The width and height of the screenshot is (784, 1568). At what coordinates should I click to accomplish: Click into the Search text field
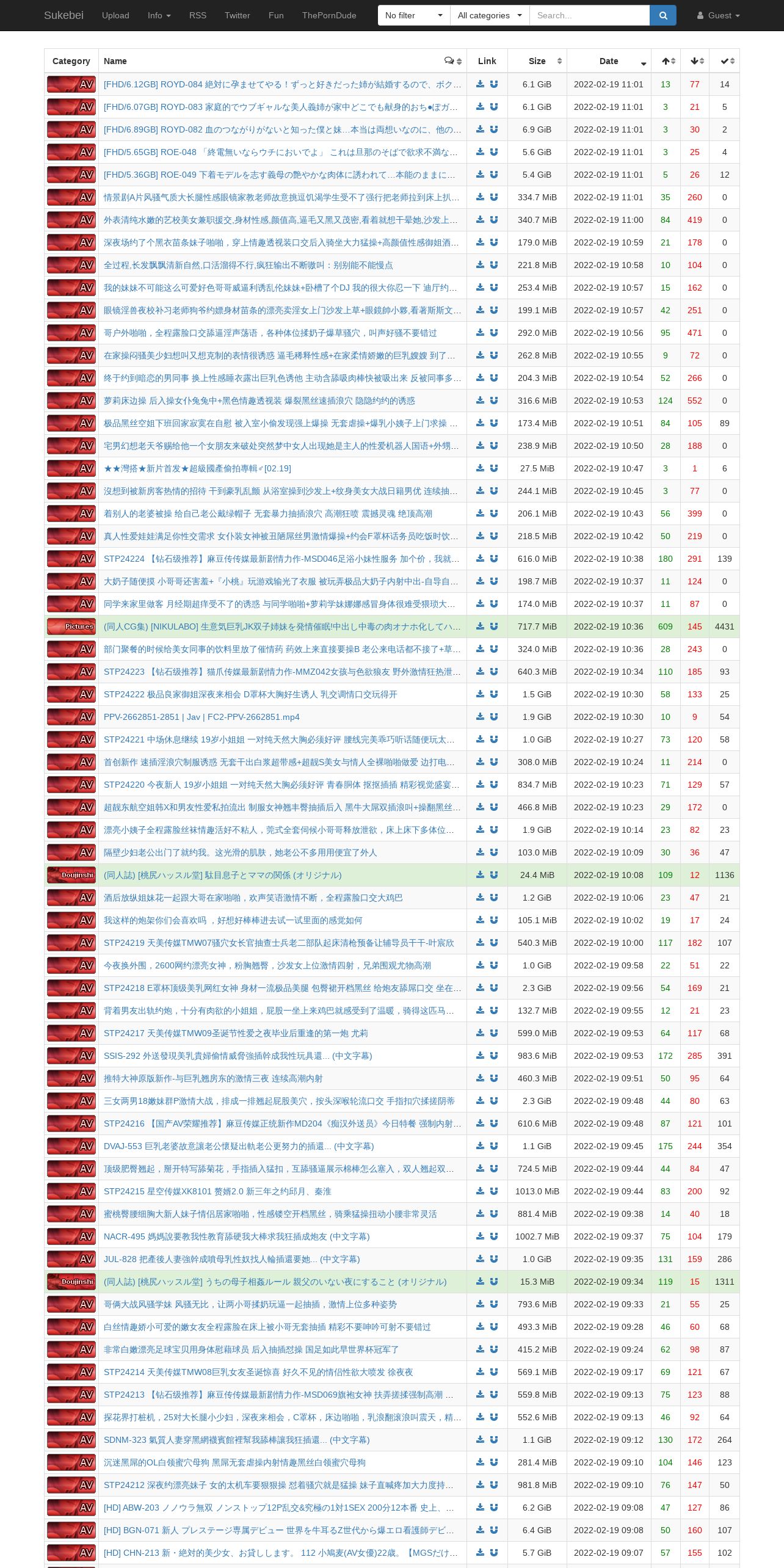click(589, 15)
